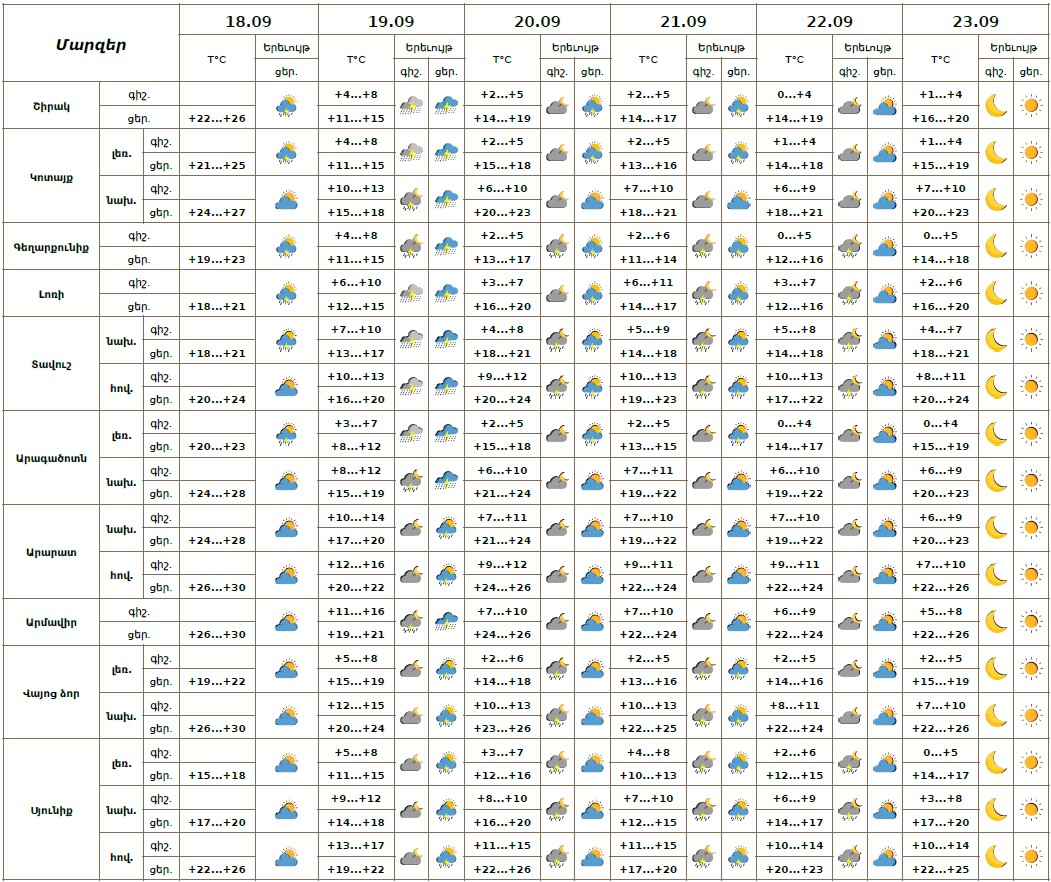Image resolution: width=1051 pixels, height=882 pixels.
Task: Select the 21.09 date column header
Action: point(683,20)
